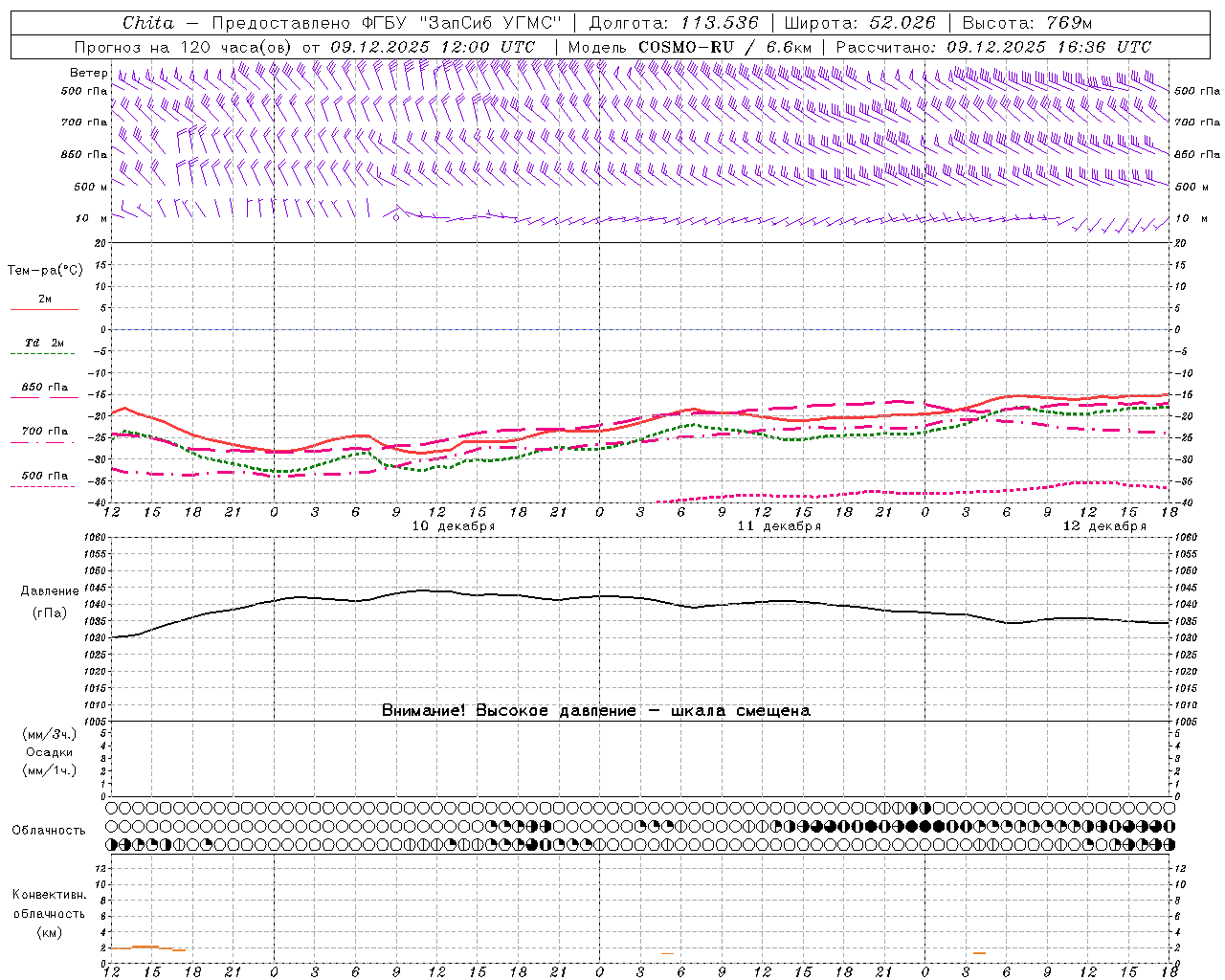The width and height of the screenshot is (1225, 980).
Task: Click the "Облачность" cloud cover label
Action: click(x=49, y=830)
